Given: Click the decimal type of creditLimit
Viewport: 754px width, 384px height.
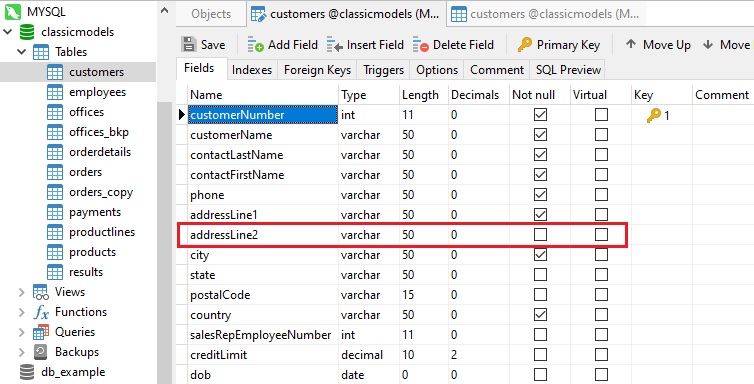Looking at the screenshot, I should 362,355.
